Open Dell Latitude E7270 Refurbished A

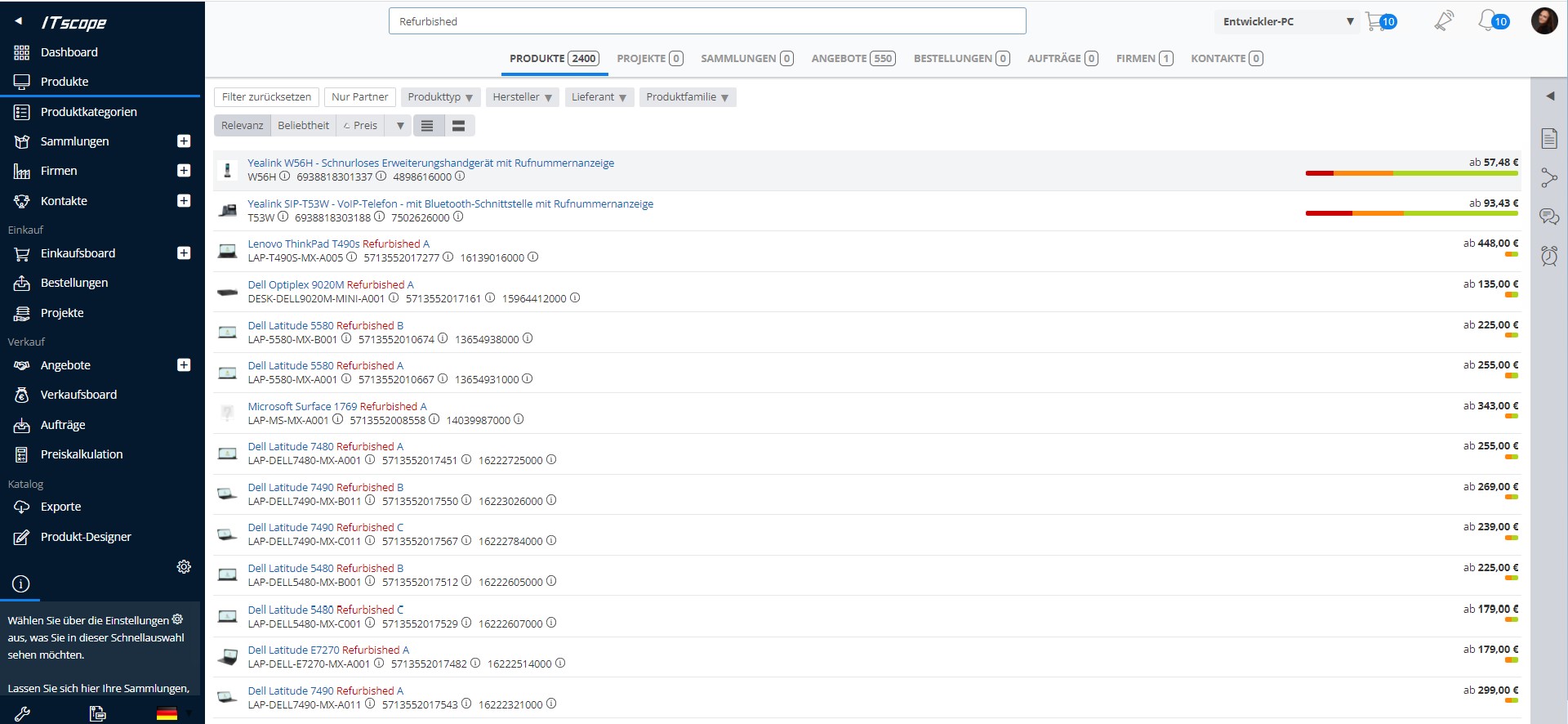coord(328,650)
